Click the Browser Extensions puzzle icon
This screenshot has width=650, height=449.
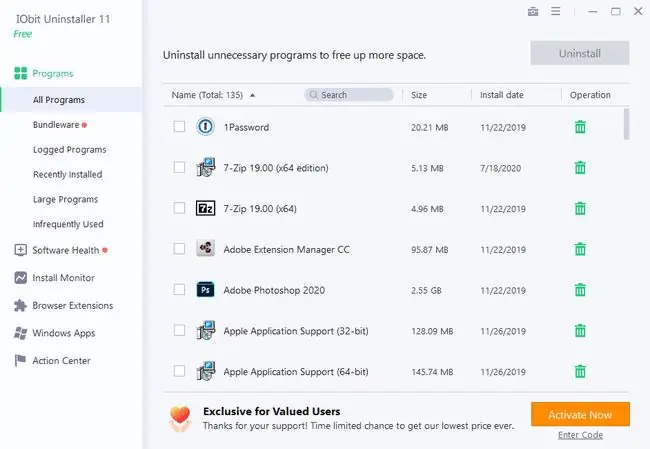point(20,306)
